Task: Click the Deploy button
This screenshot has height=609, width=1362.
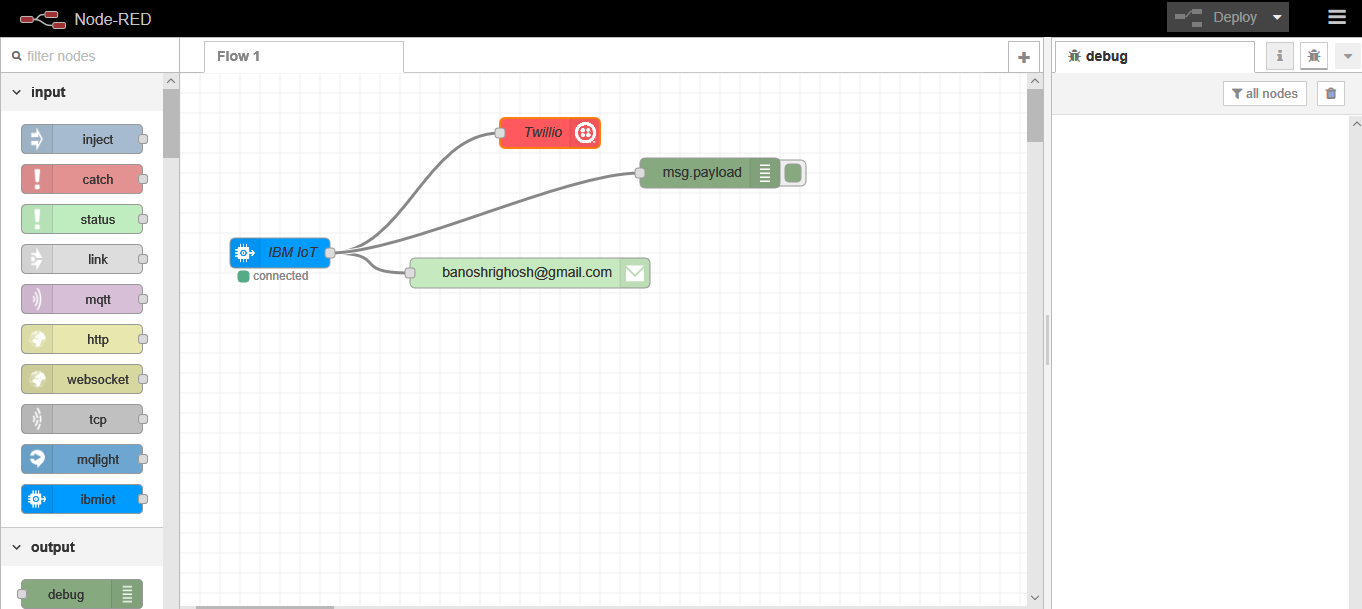Action: [x=1217, y=17]
